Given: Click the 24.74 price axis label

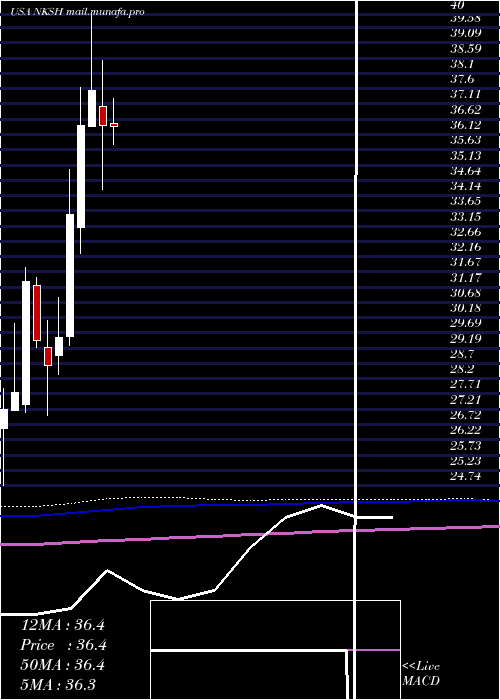Looking at the screenshot, I should click(465, 476).
